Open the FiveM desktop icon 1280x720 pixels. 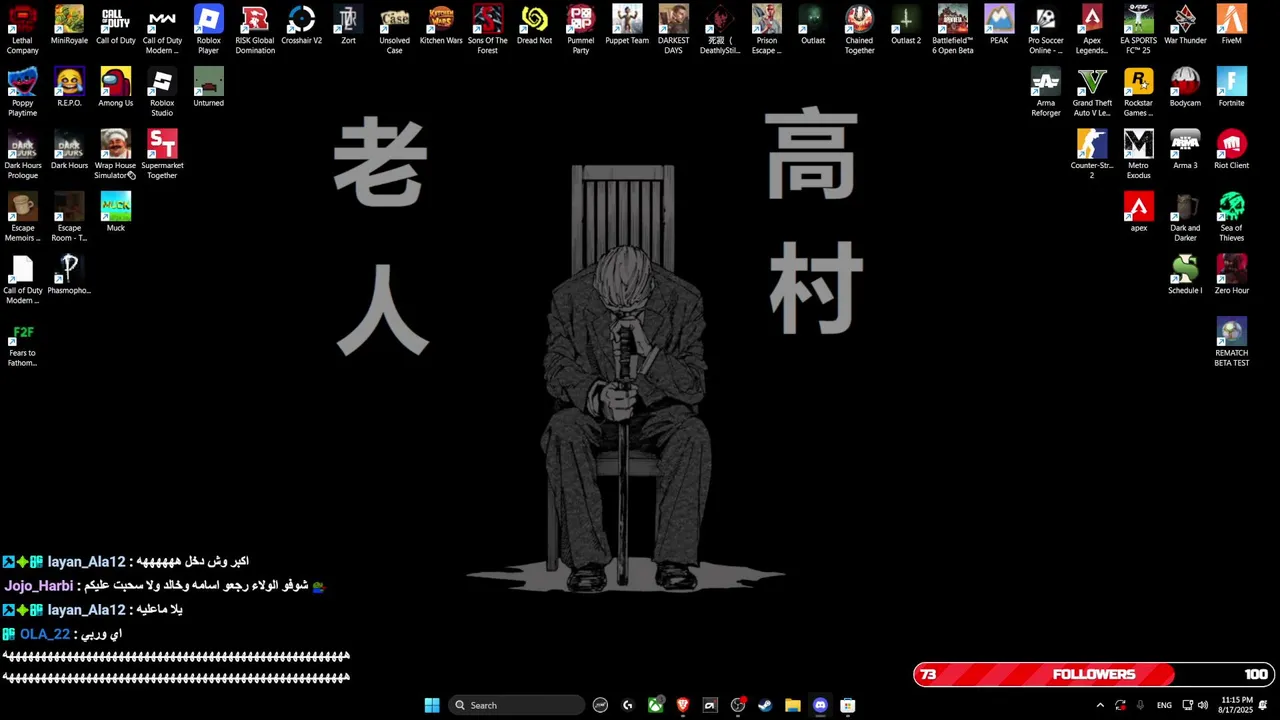[x=1231, y=26]
